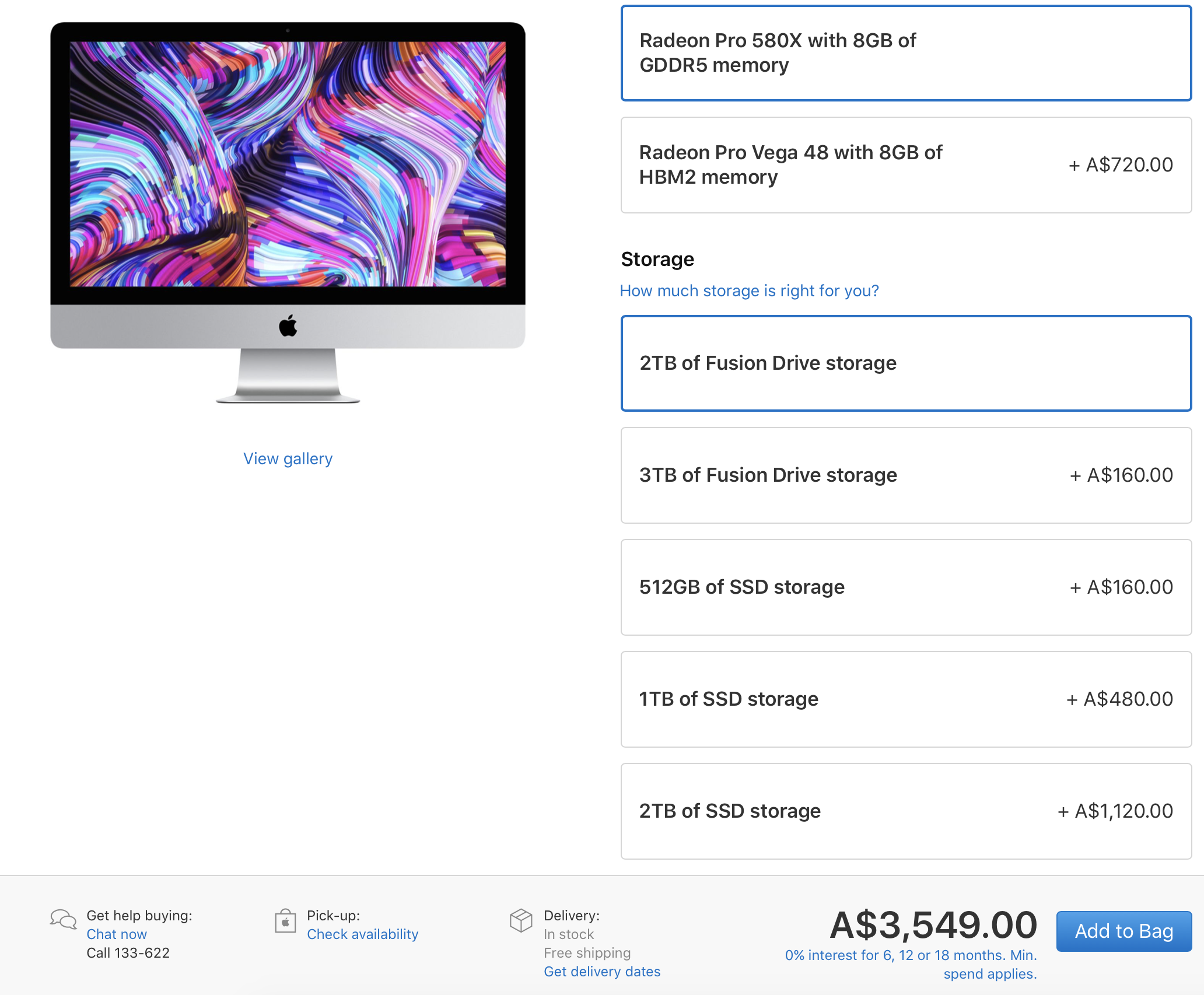Select 2TB of Fusion Drive storage

[x=906, y=363]
